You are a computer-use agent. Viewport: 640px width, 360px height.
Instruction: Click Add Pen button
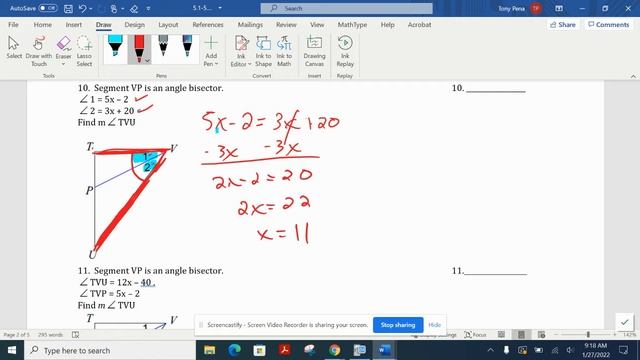click(211, 51)
